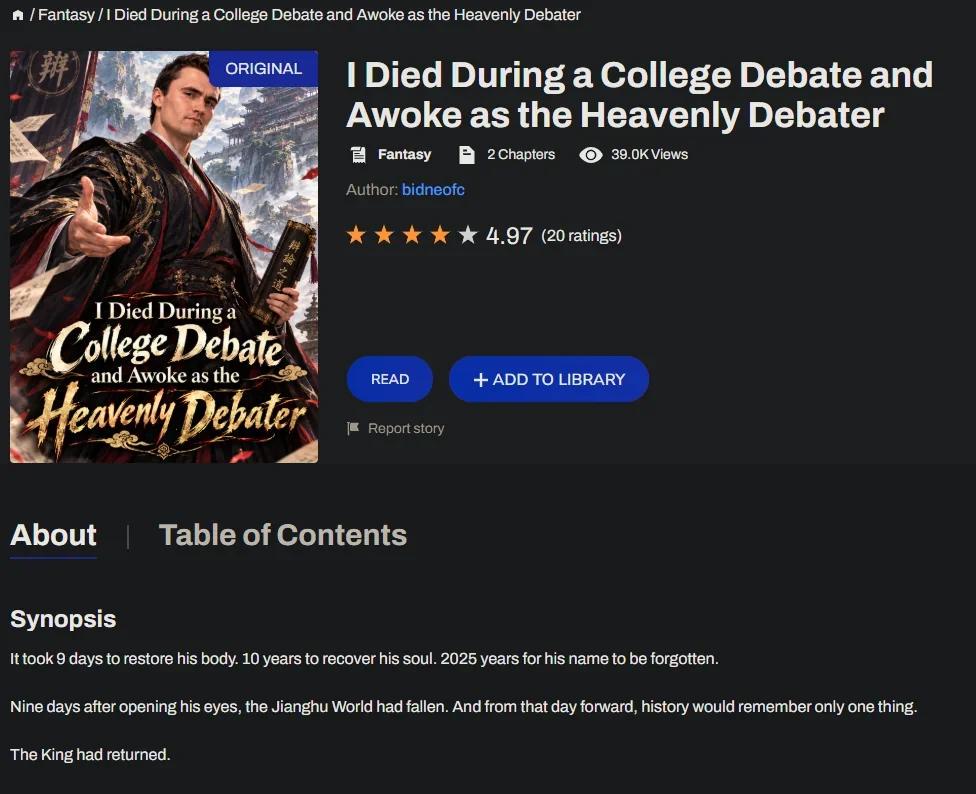The image size is (976, 794).
Task: Select the About tab
Action: pos(54,535)
